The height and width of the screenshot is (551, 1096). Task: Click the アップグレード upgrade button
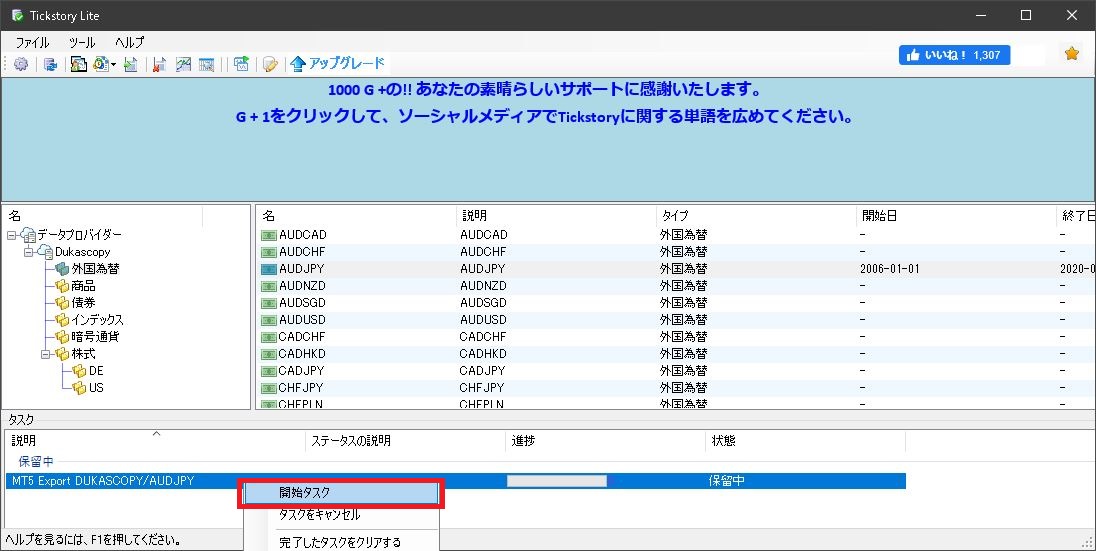tap(338, 64)
